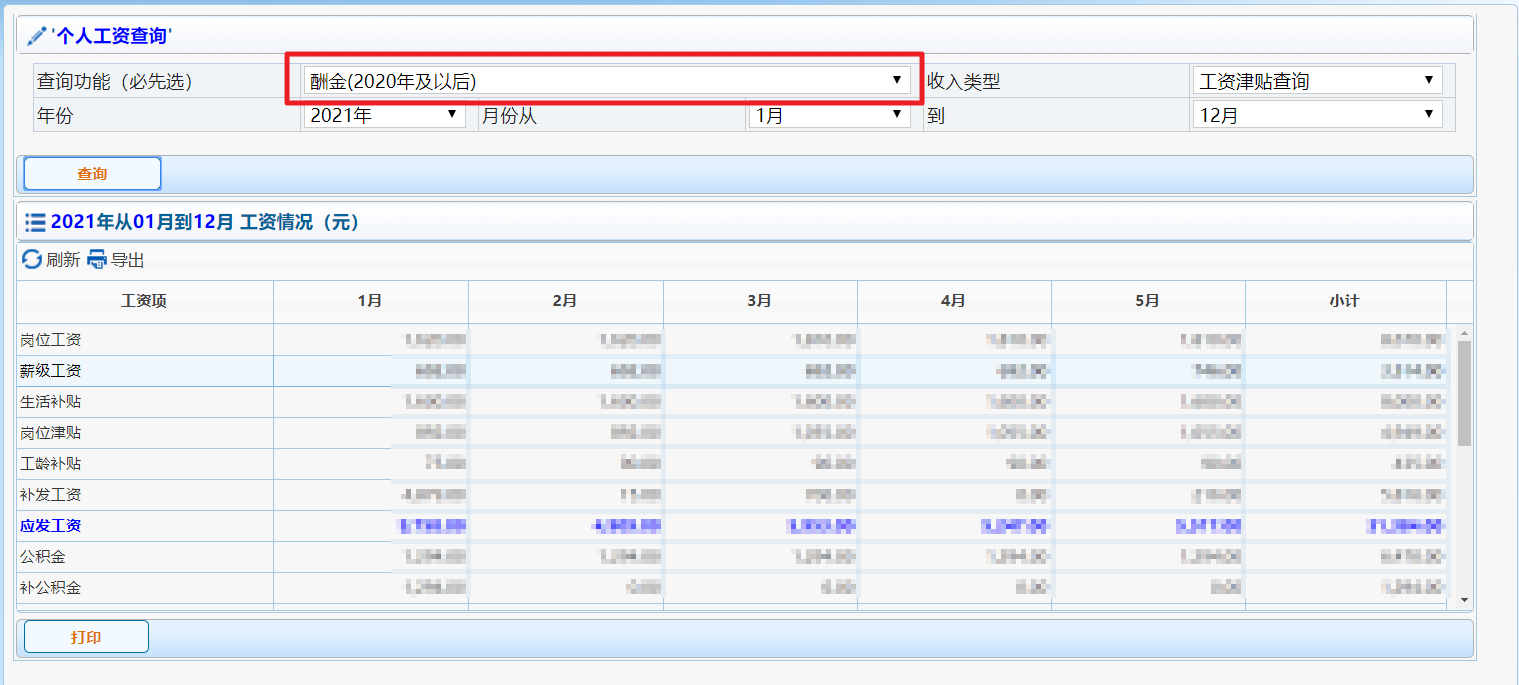Click the 小计 column header

point(1344,301)
